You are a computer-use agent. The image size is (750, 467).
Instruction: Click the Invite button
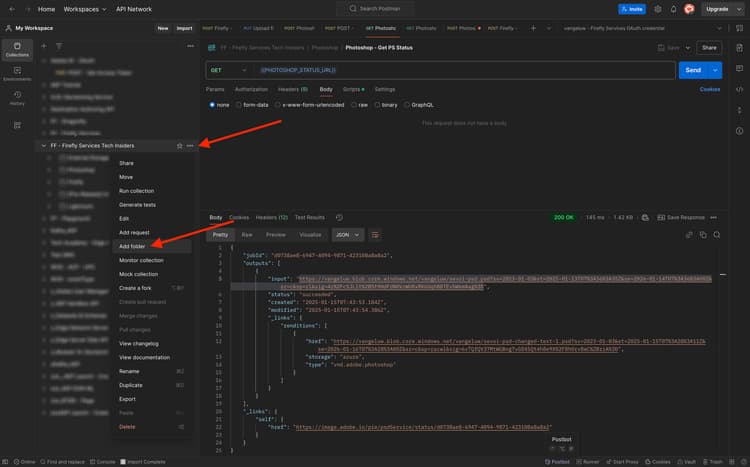point(632,9)
